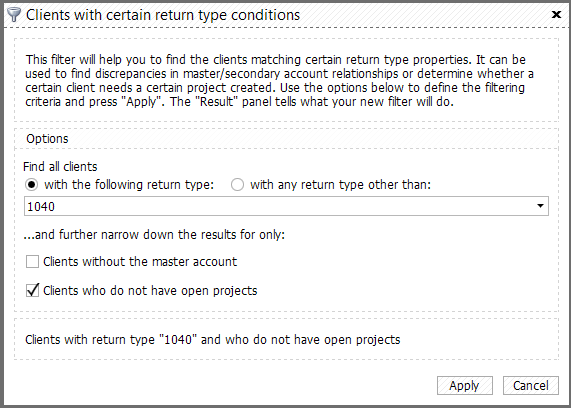Click the '...and further narrow down the results' text
This screenshot has height=408, width=571.
coord(154,234)
